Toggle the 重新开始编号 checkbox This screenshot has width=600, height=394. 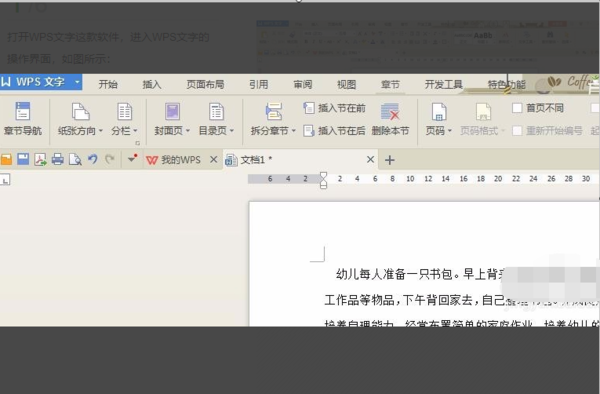(x=517, y=131)
